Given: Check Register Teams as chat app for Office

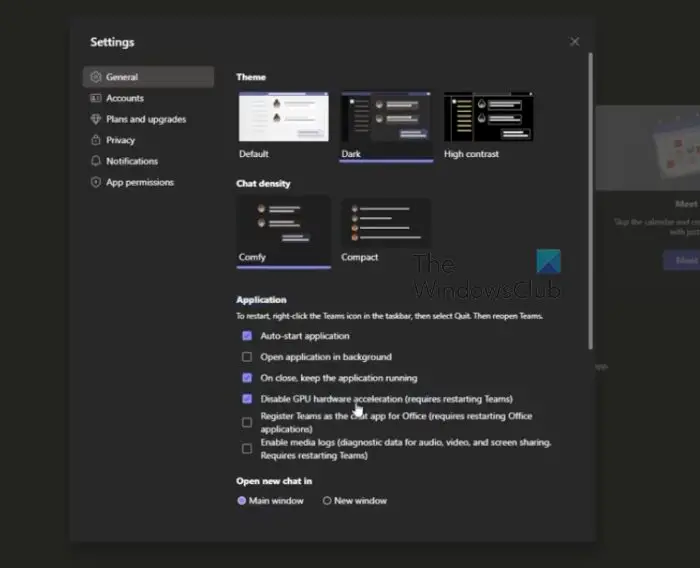Looking at the screenshot, I should tap(247, 422).
